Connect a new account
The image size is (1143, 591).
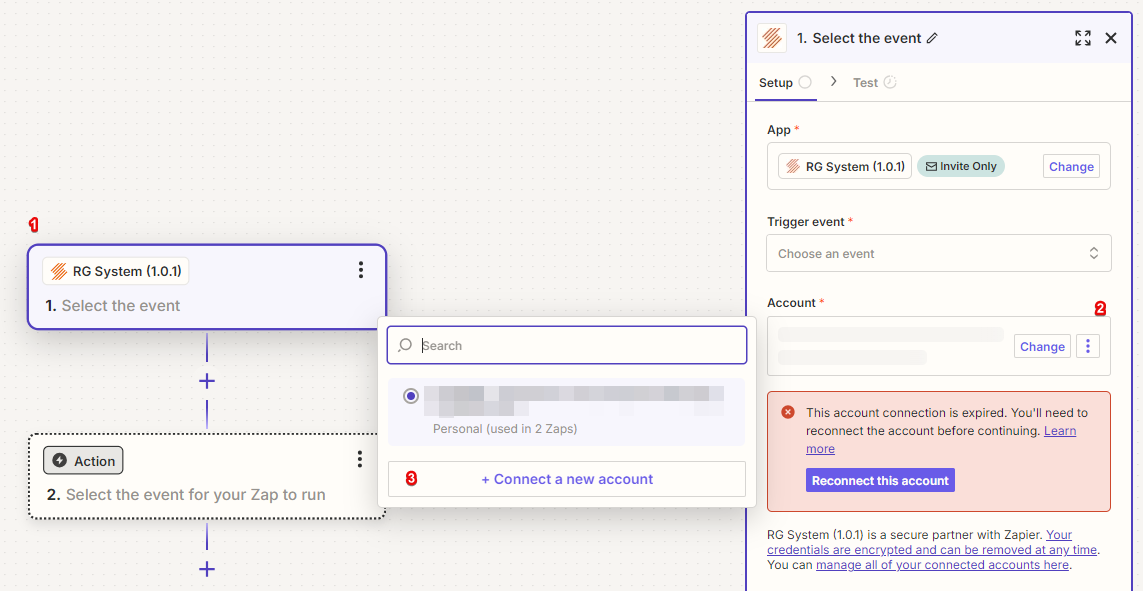coord(566,479)
